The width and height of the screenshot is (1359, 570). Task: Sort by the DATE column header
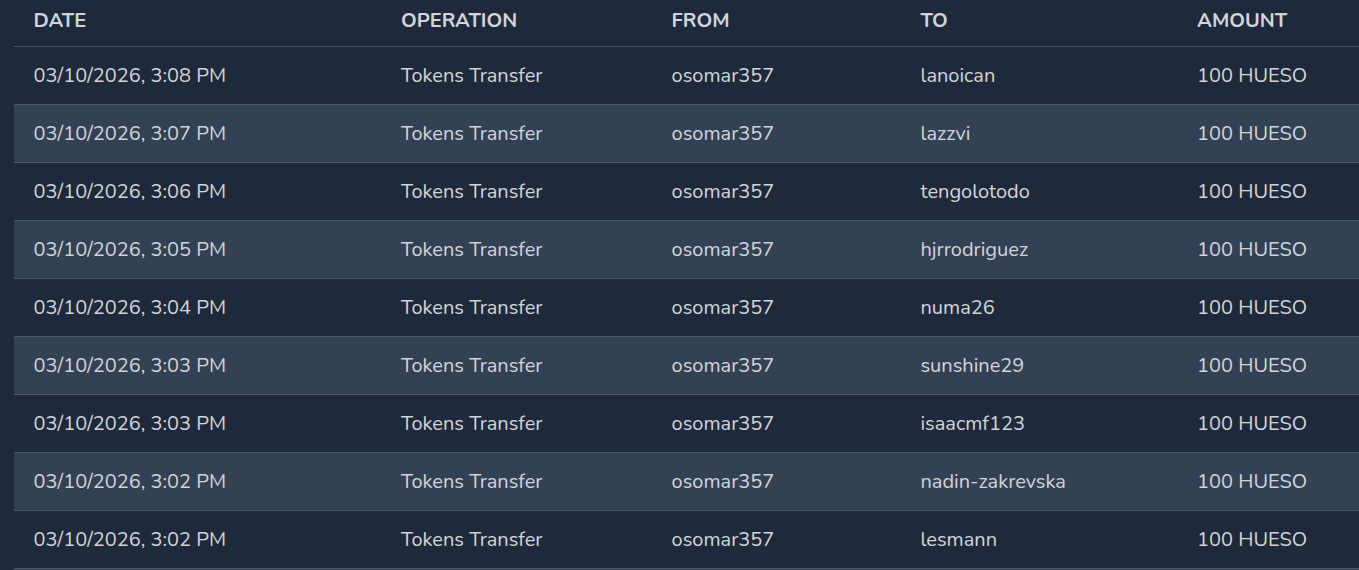pyautogui.click(x=60, y=20)
